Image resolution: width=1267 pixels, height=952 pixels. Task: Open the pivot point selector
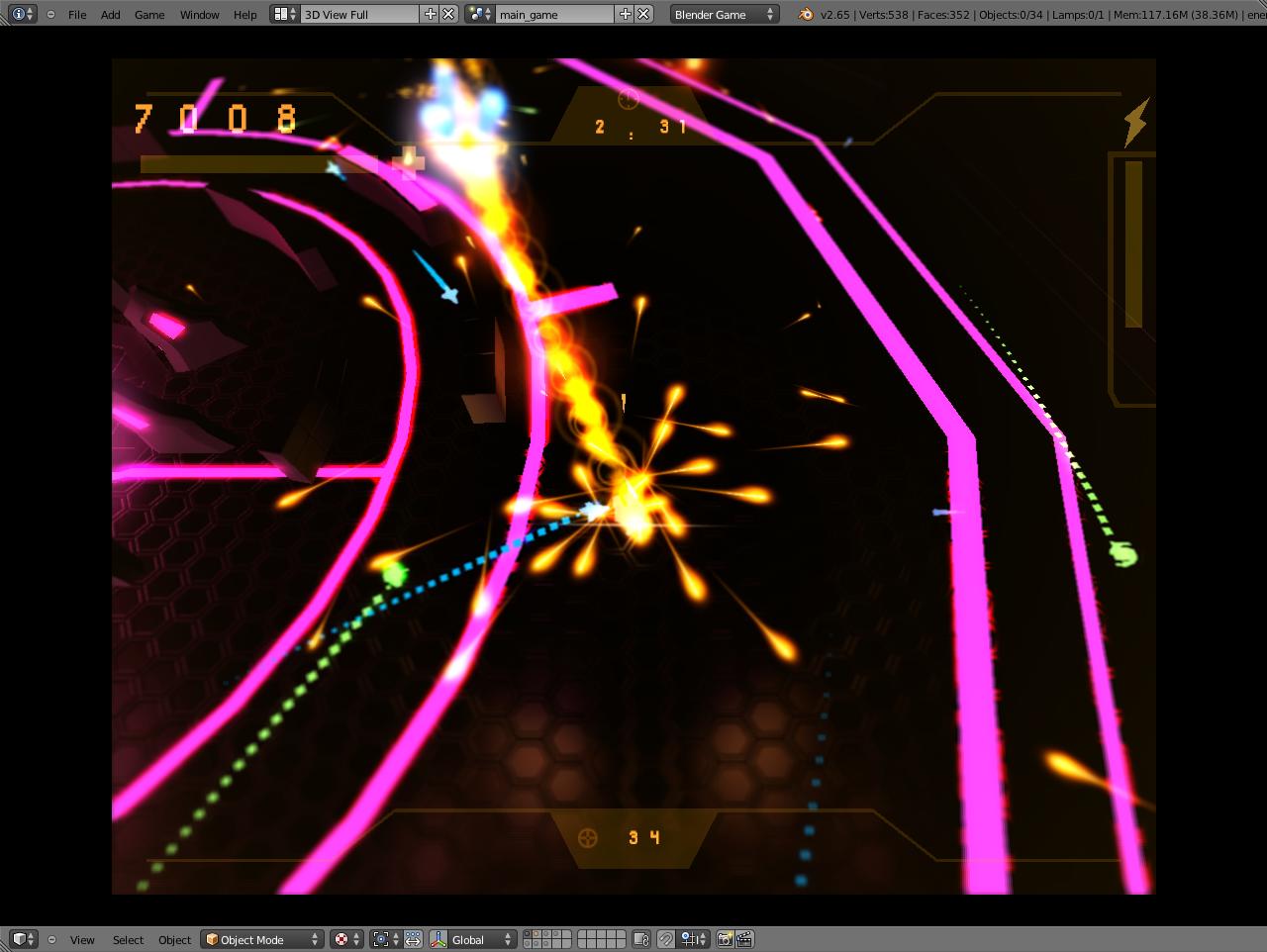pyautogui.click(x=385, y=939)
